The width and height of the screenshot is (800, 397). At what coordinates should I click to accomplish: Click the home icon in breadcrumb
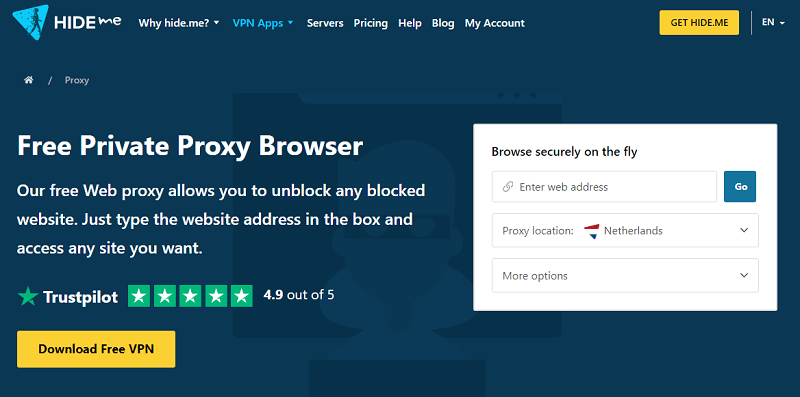click(29, 80)
